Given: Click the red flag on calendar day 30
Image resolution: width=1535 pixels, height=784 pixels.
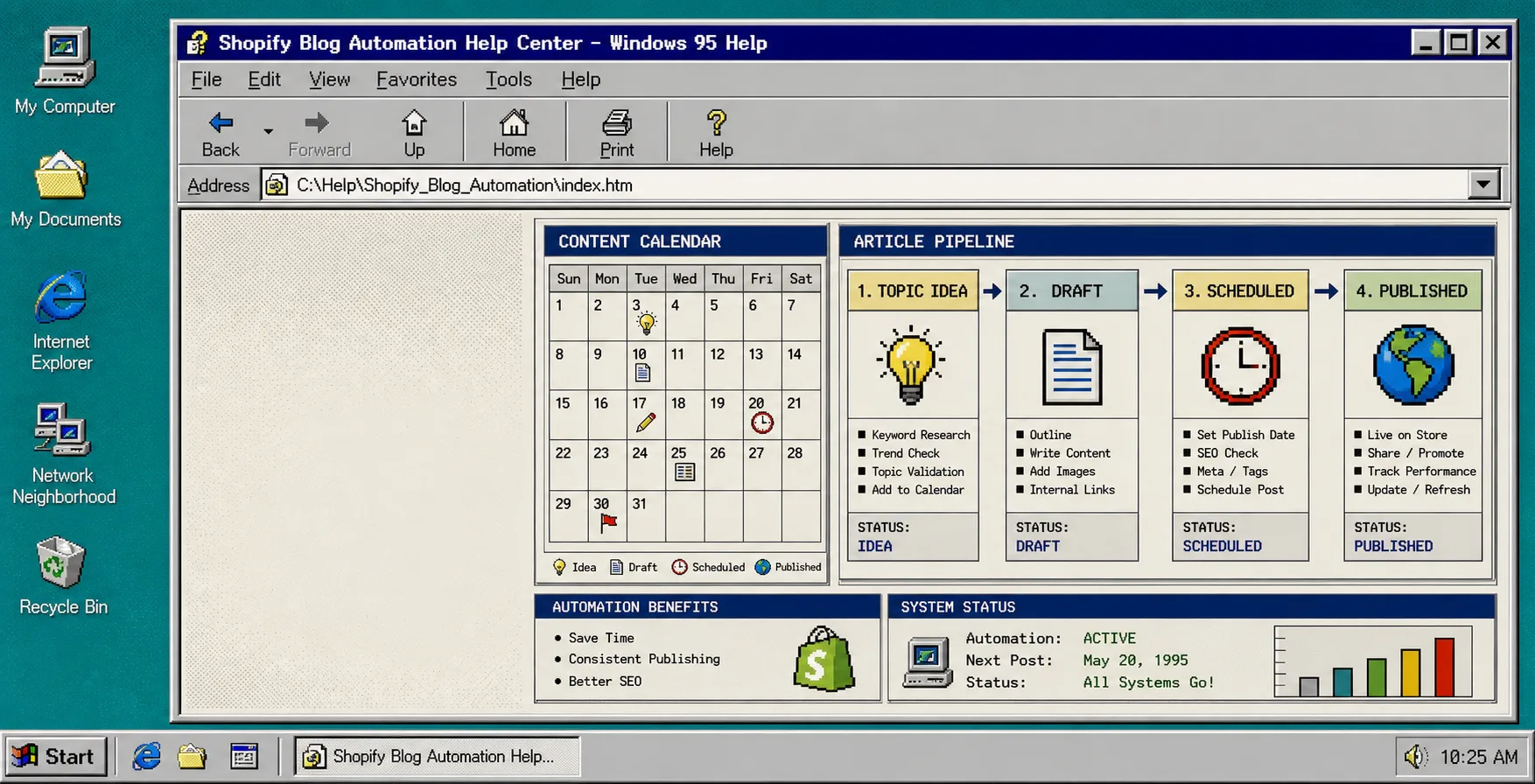Looking at the screenshot, I should click(608, 523).
